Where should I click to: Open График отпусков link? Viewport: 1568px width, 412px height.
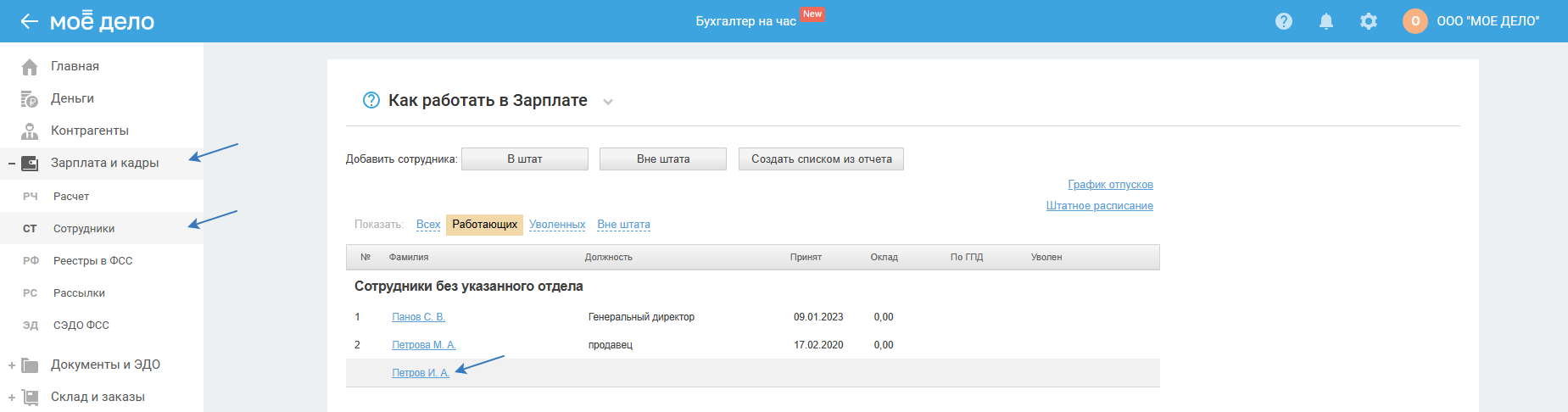pos(1110,185)
